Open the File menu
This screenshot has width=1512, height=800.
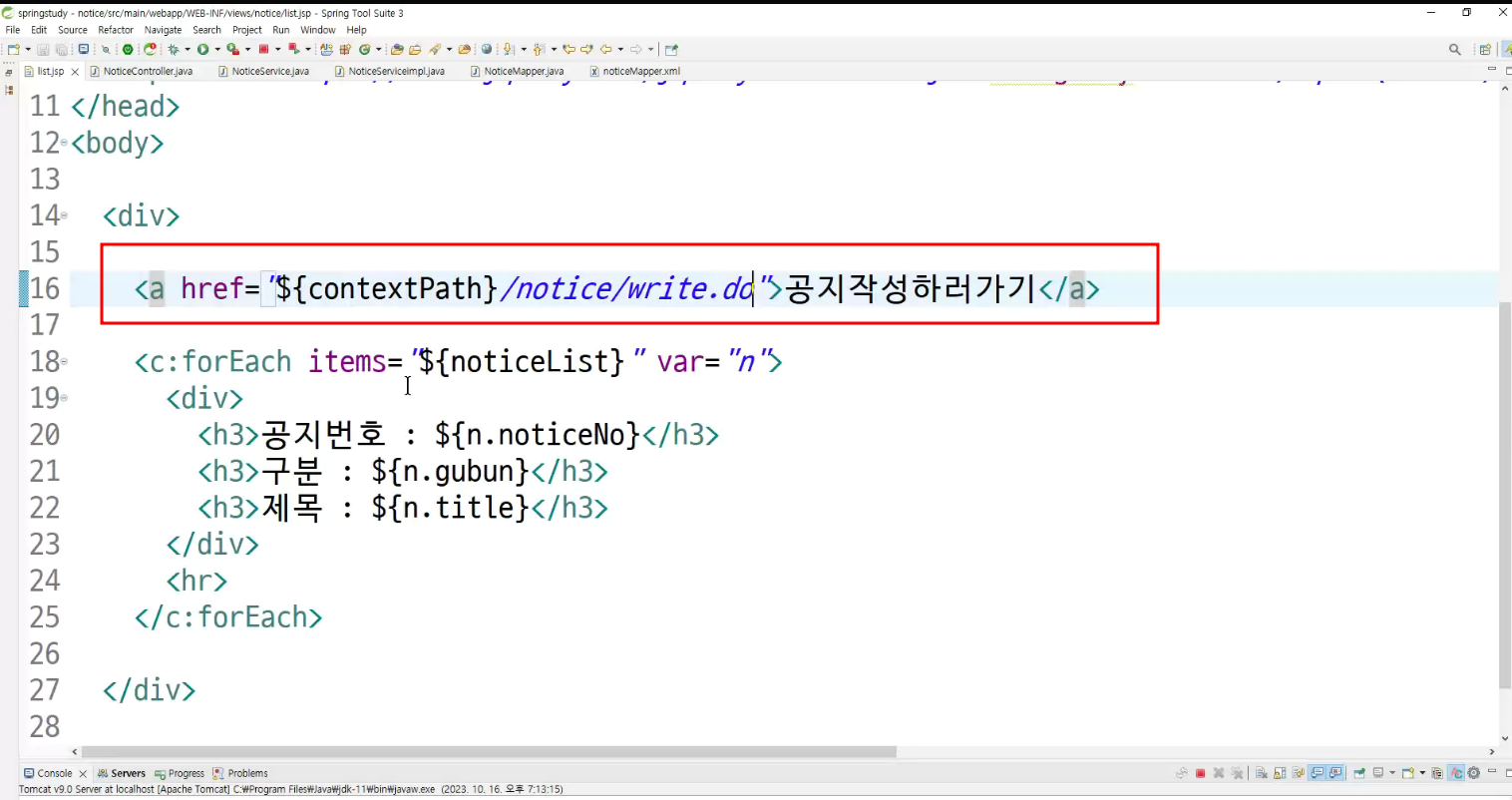(13, 30)
